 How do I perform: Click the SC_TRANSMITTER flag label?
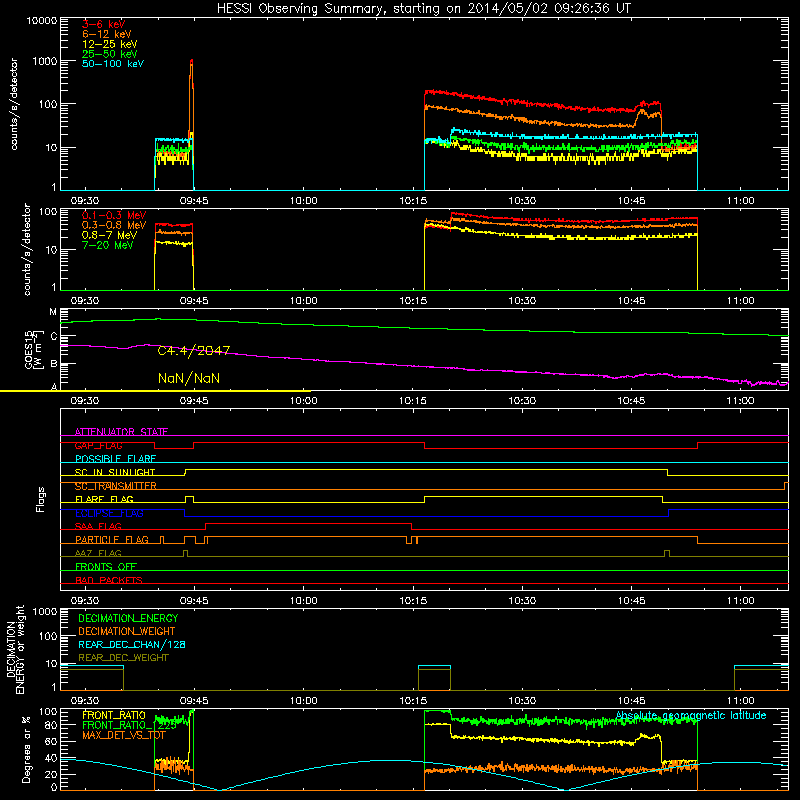coord(116,486)
